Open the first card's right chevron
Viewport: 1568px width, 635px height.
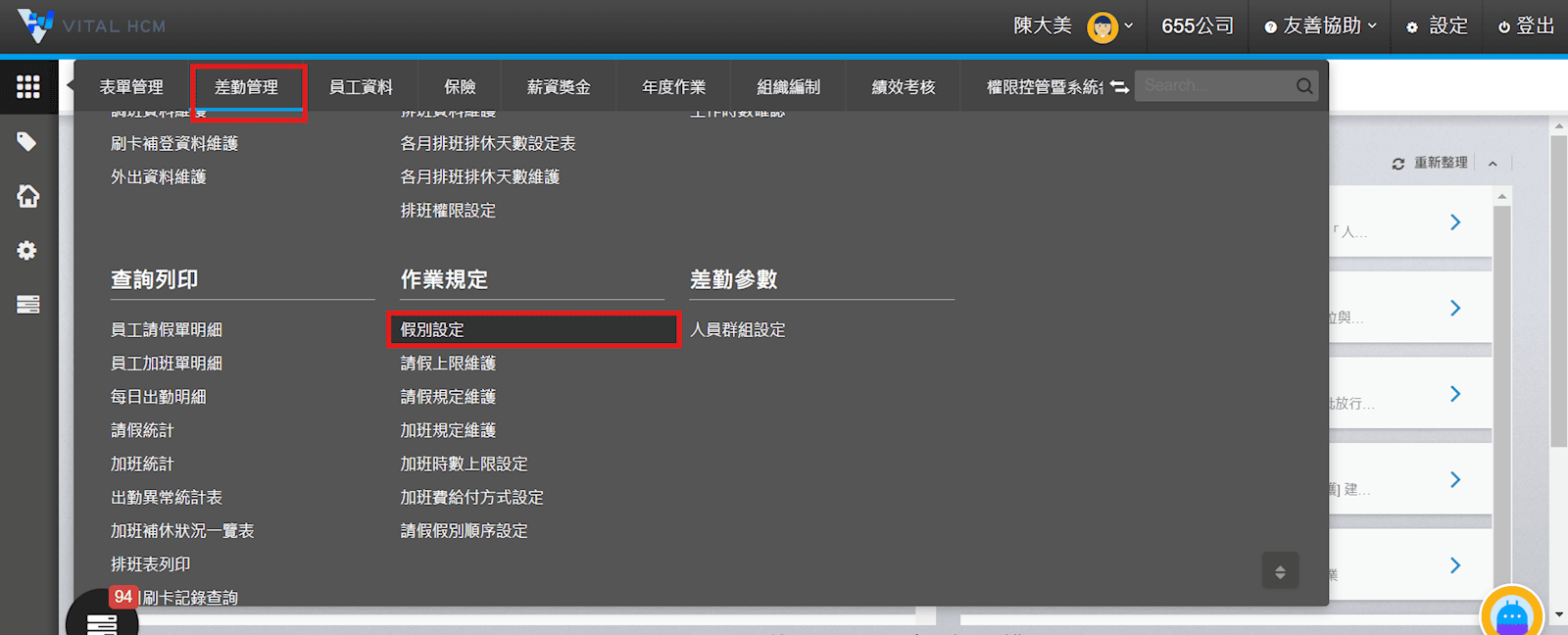pos(1455,222)
